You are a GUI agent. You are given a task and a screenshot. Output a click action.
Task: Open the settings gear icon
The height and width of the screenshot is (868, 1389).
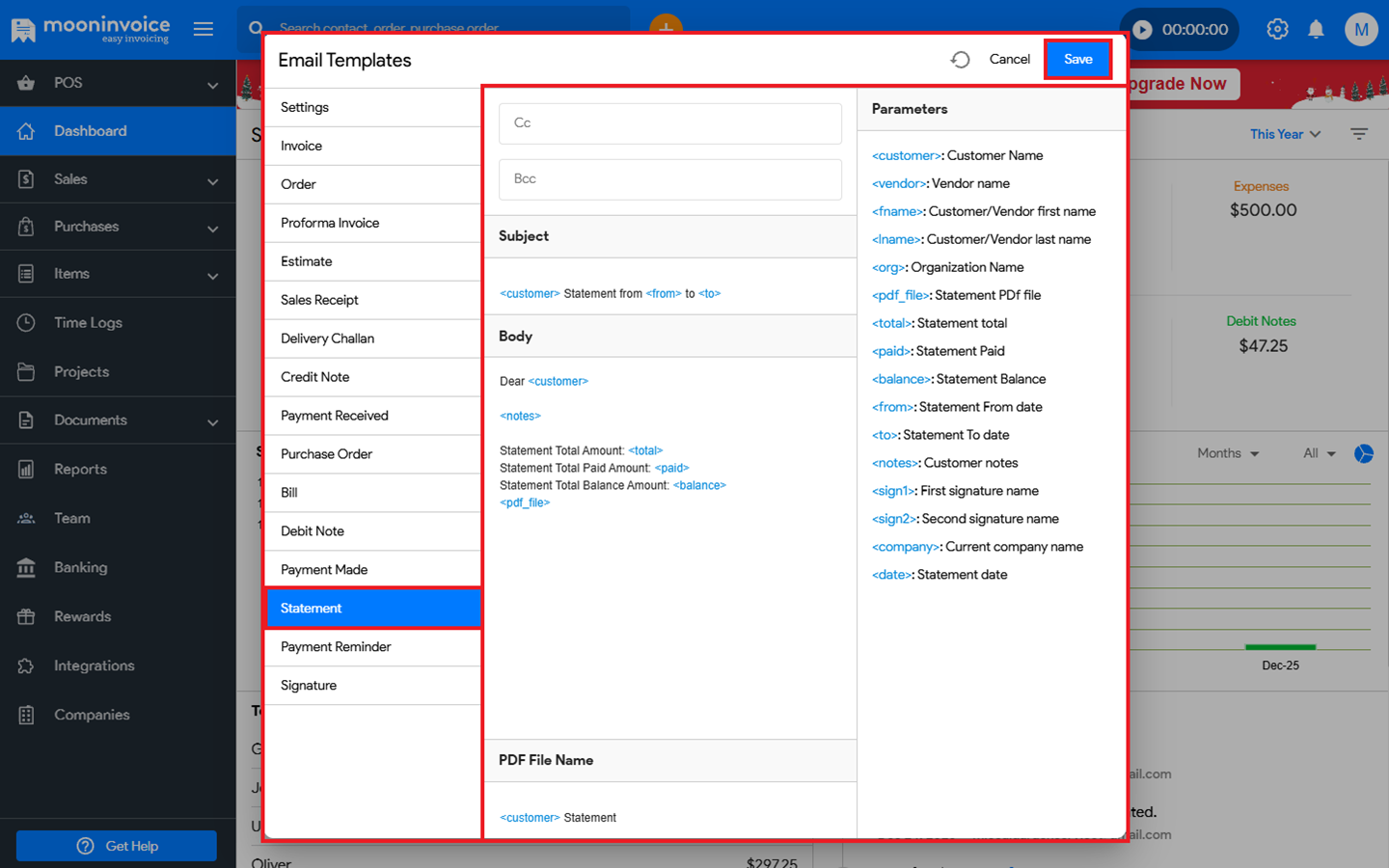click(1277, 29)
